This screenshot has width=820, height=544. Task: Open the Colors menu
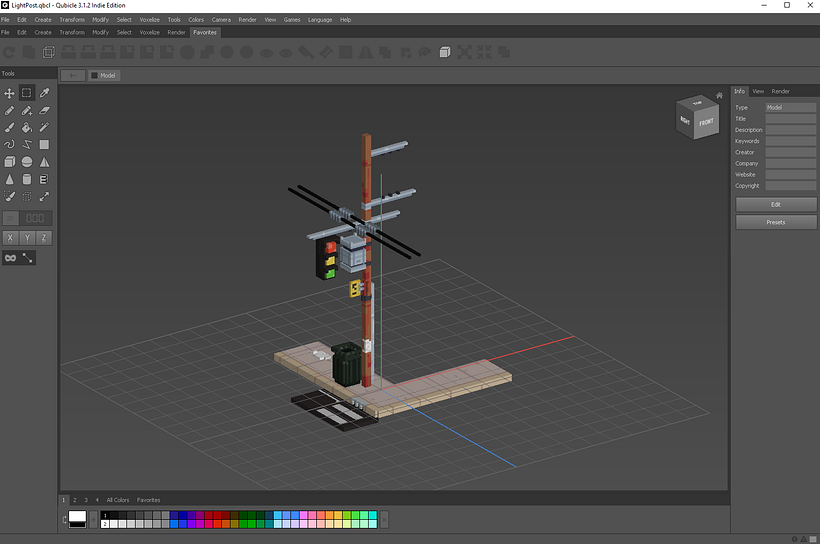[x=196, y=20]
